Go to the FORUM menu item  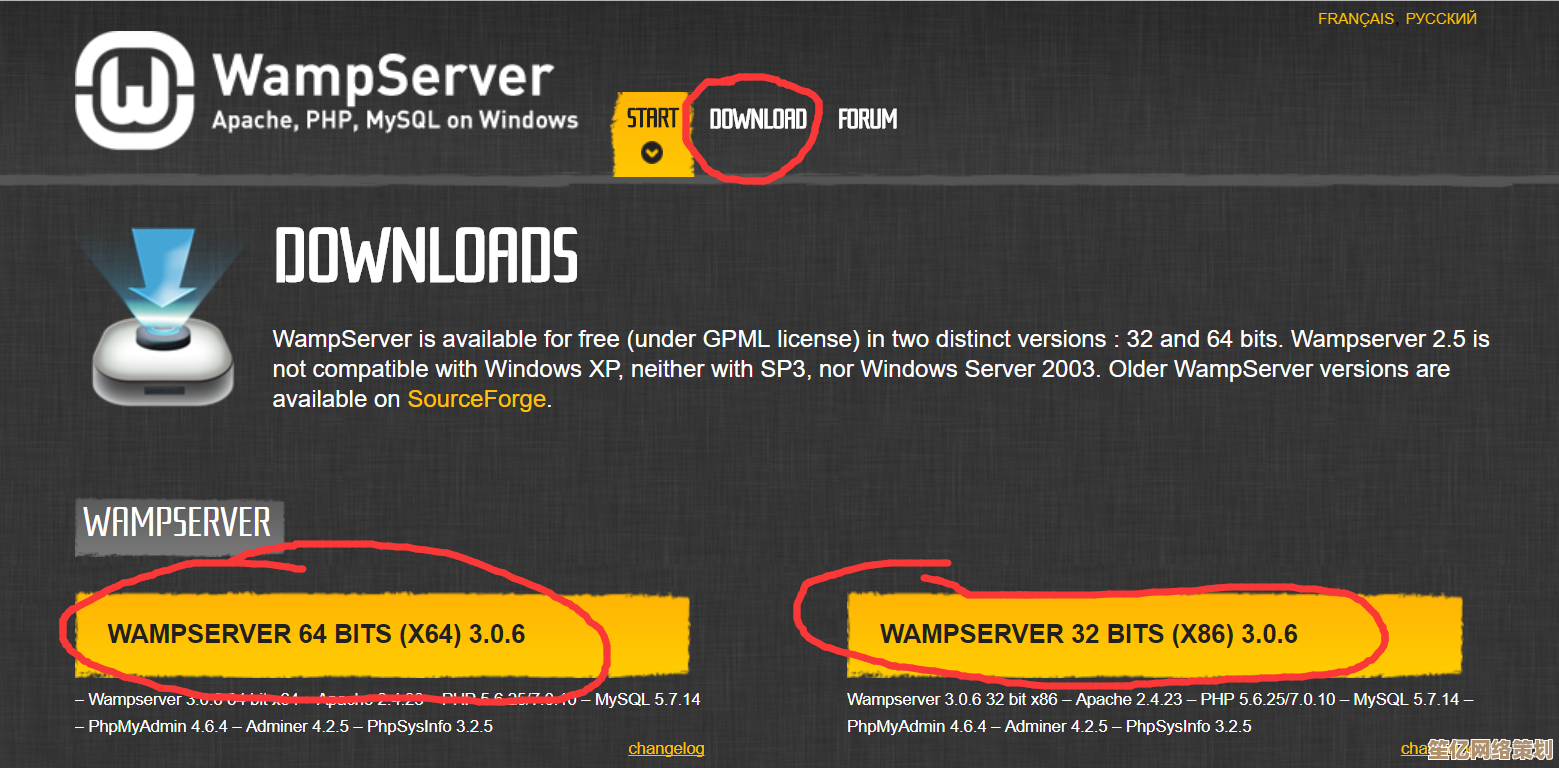click(x=867, y=119)
